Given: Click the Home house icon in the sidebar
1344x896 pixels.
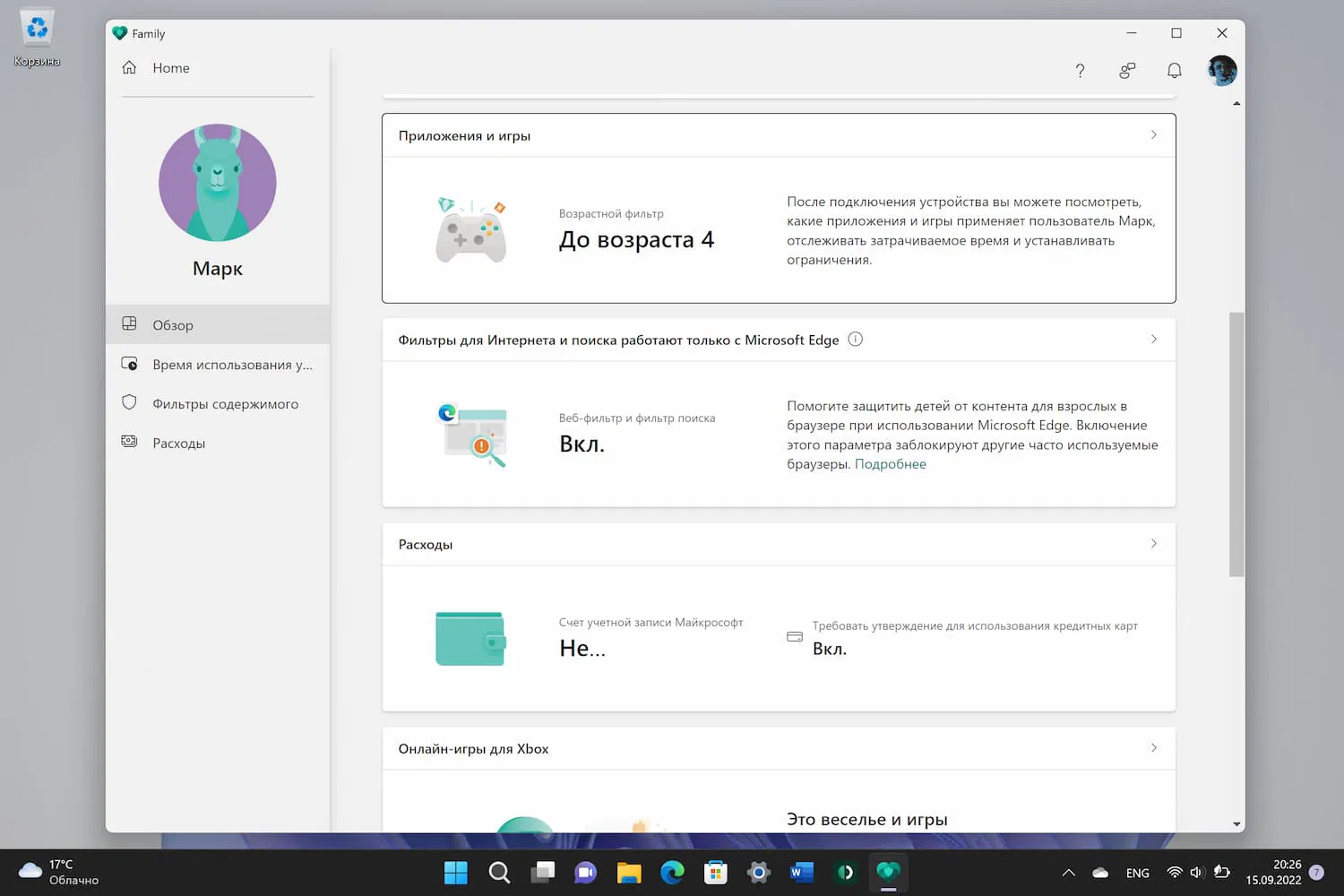Looking at the screenshot, I should [129, 68].
